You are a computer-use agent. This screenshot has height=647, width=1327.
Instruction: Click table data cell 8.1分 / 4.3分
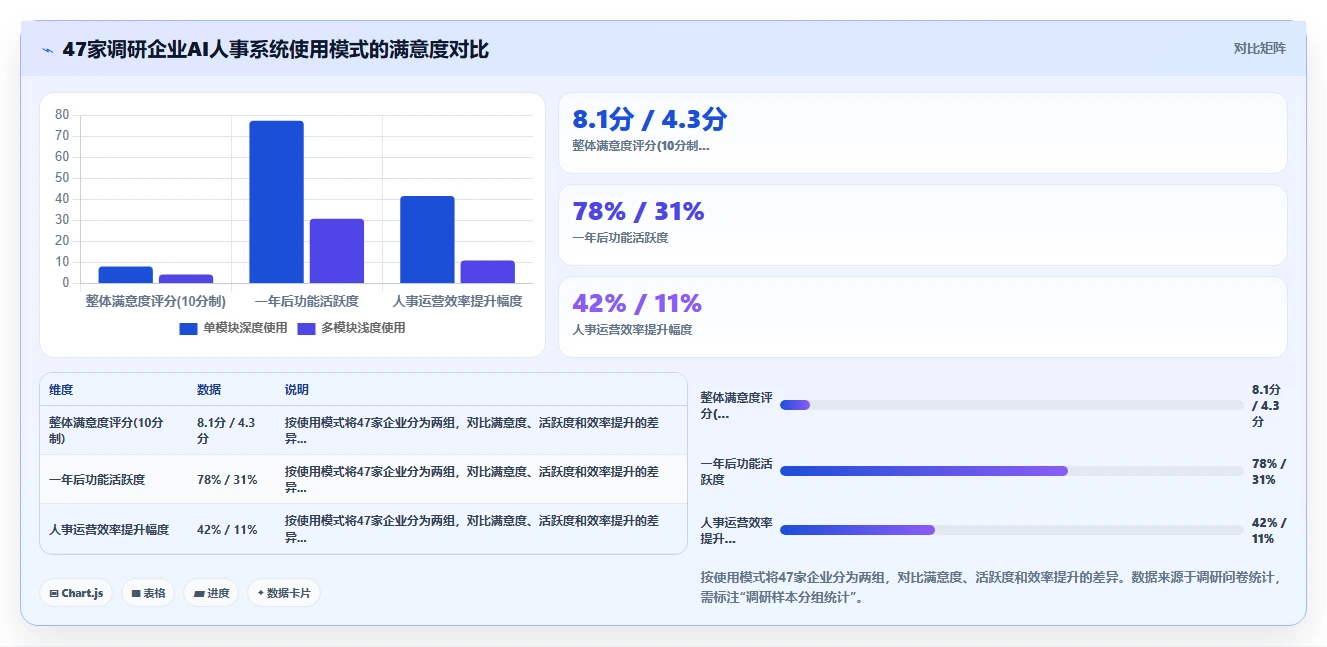click(231, 431)
